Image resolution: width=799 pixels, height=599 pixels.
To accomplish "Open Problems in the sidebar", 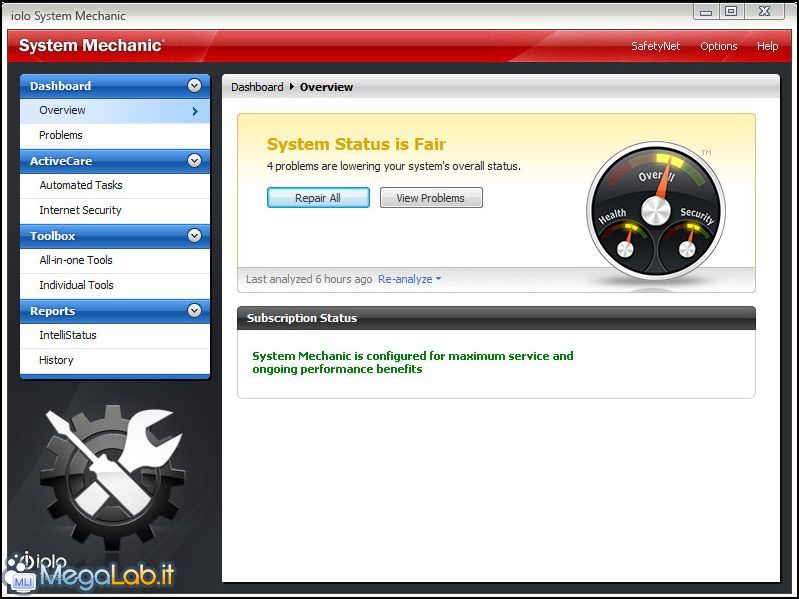I will (x=115, y=135).
